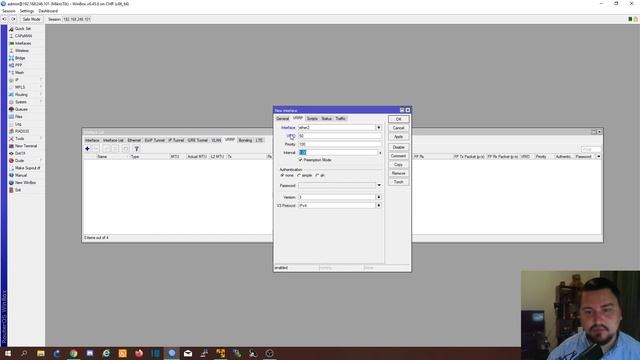This screenshot has height=360, width=640.
Task: Click into the VRID input field
Action: click(x=340, y=136)
